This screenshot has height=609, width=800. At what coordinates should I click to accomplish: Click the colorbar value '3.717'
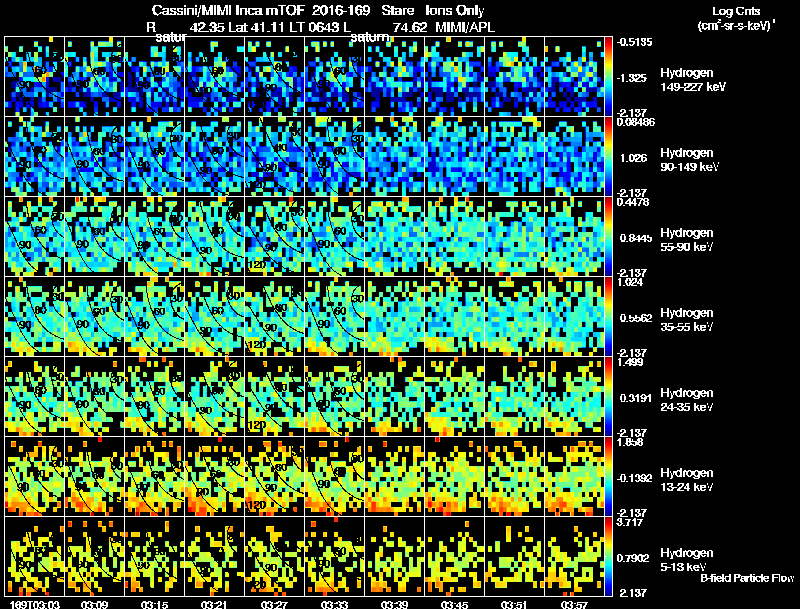click(630, 522)
